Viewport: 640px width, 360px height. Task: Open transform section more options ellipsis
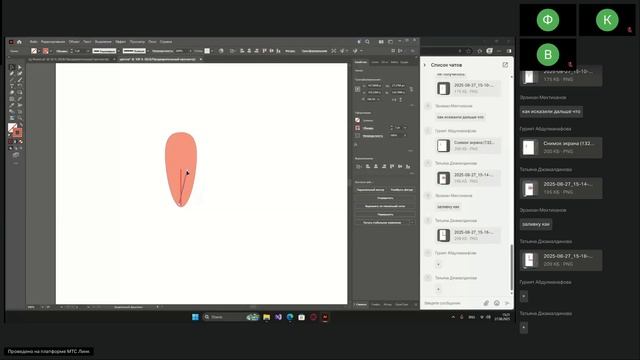pos(411,105)
